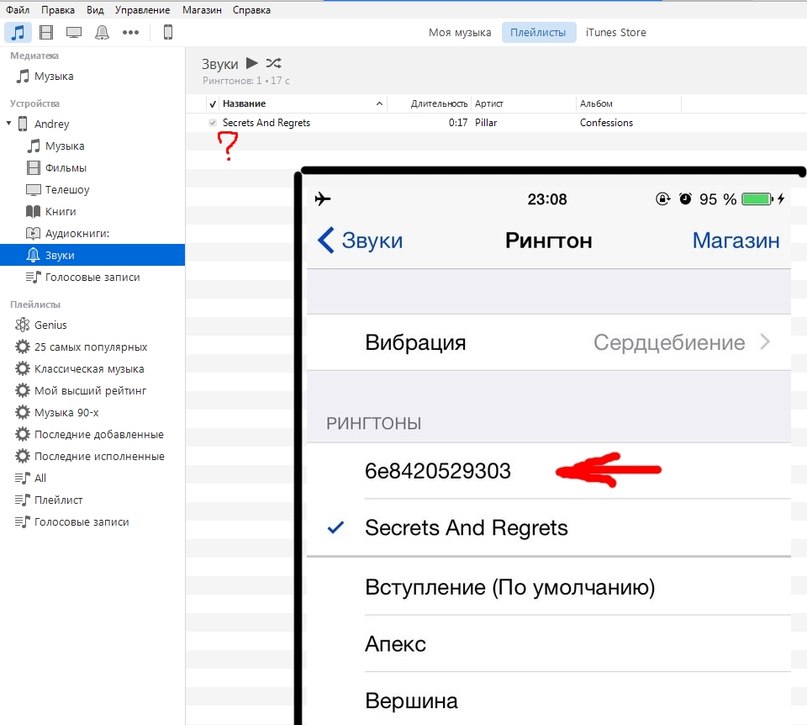
Task: Open the Музыка 90-х playlist
Action: tap(66, 413)
